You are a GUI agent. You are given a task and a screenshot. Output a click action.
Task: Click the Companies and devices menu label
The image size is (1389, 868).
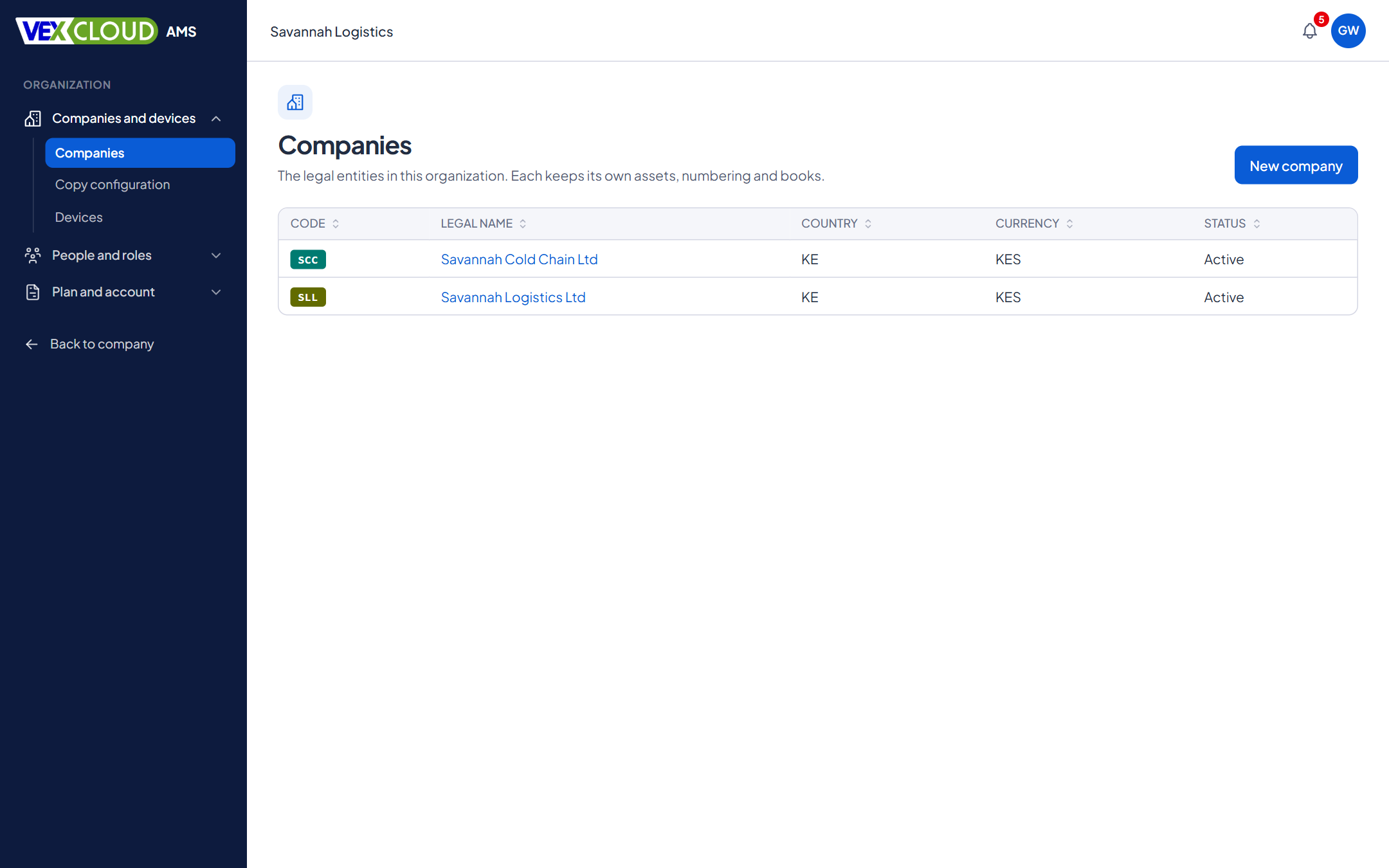point(123,118)
